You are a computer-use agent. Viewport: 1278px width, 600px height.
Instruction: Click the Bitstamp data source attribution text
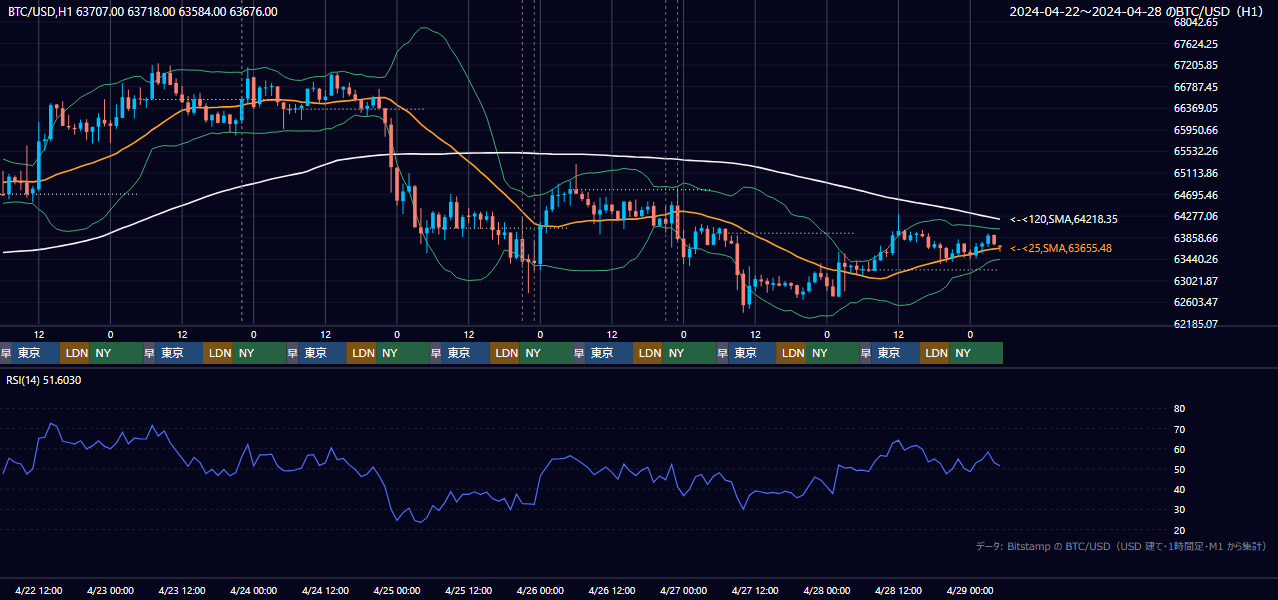tap(1121, 546)
